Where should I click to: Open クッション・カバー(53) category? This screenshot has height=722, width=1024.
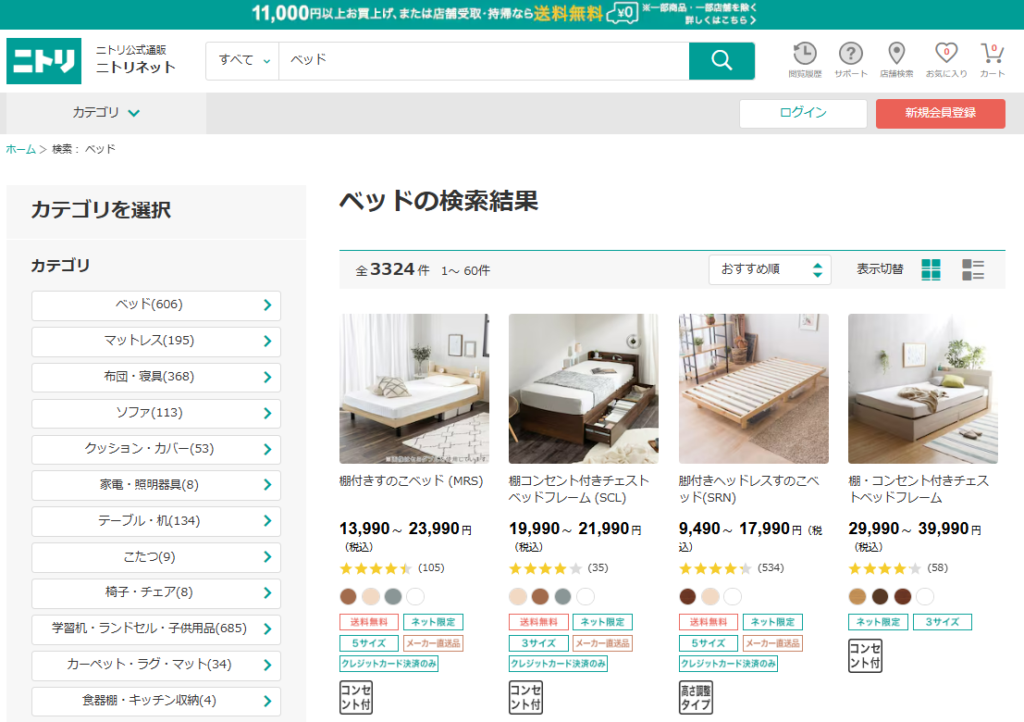pyautogui.click(x=156, y=448)
